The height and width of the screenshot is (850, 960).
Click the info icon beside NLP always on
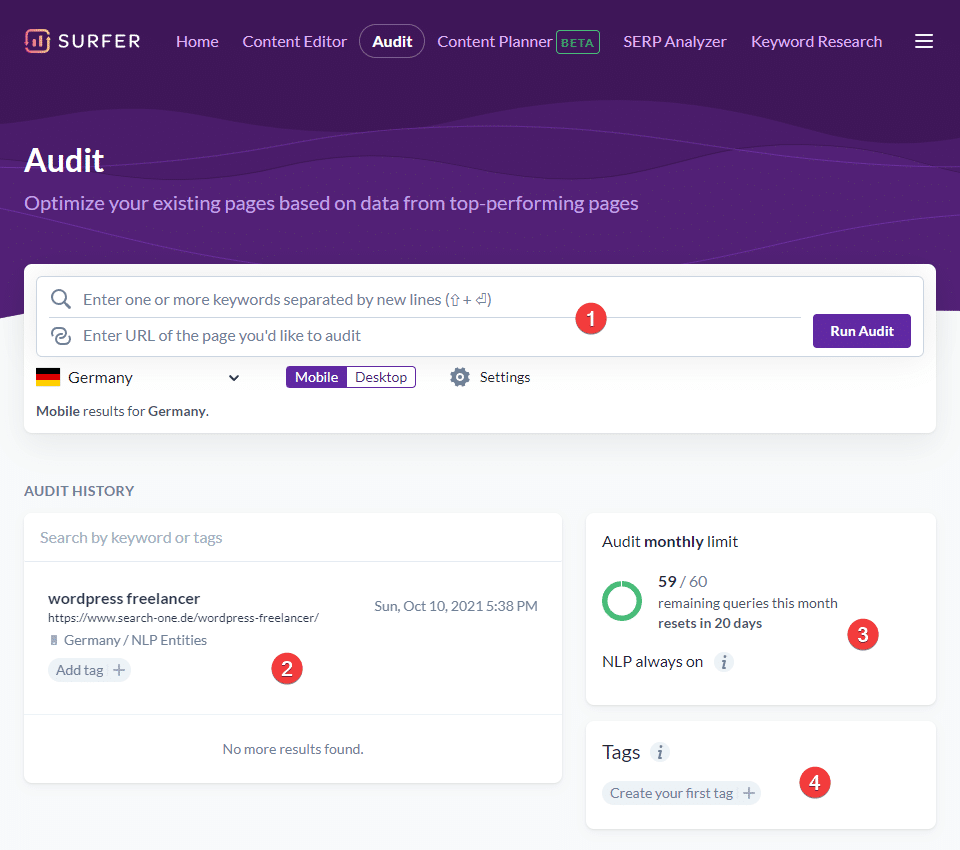tap(725, 662)
